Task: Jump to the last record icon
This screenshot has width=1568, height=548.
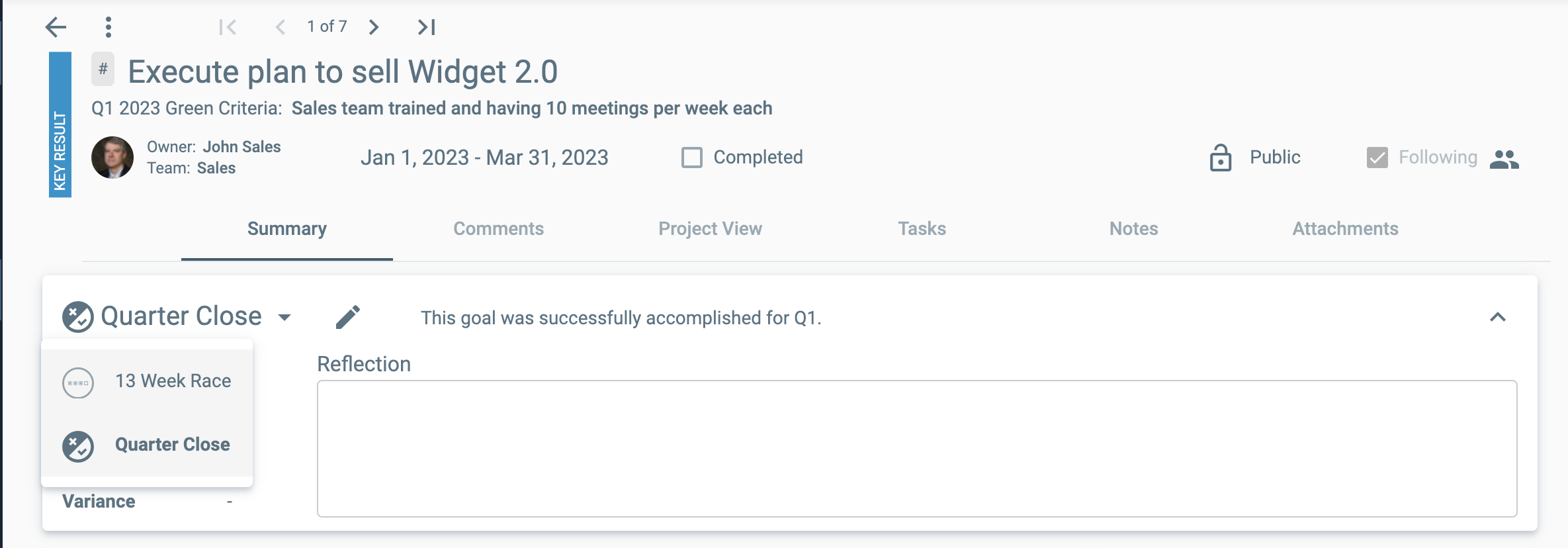Action: [427, 27]
